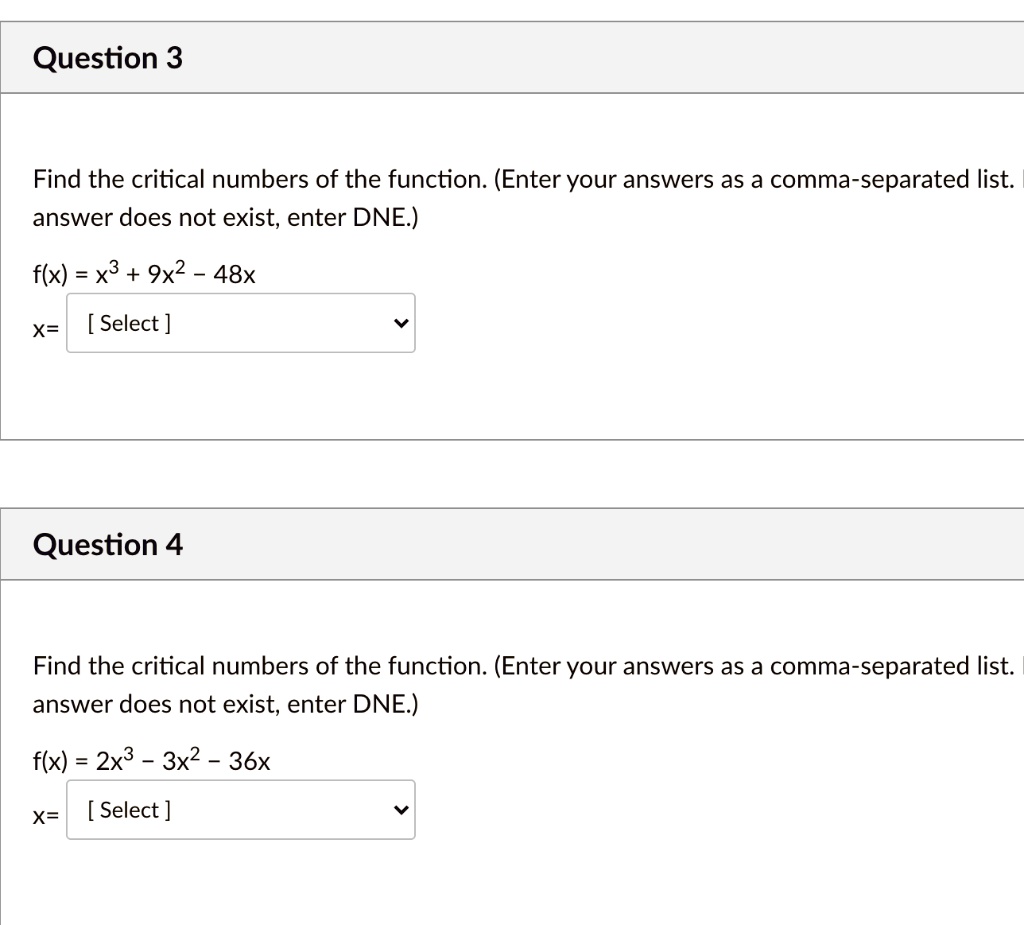The width and height of the screenshot is (1024, 925).
Task: Click the [ Select ] placeholder under f(x) = 2x3 - 3x2 - 36x
Action: click(127, 809)
